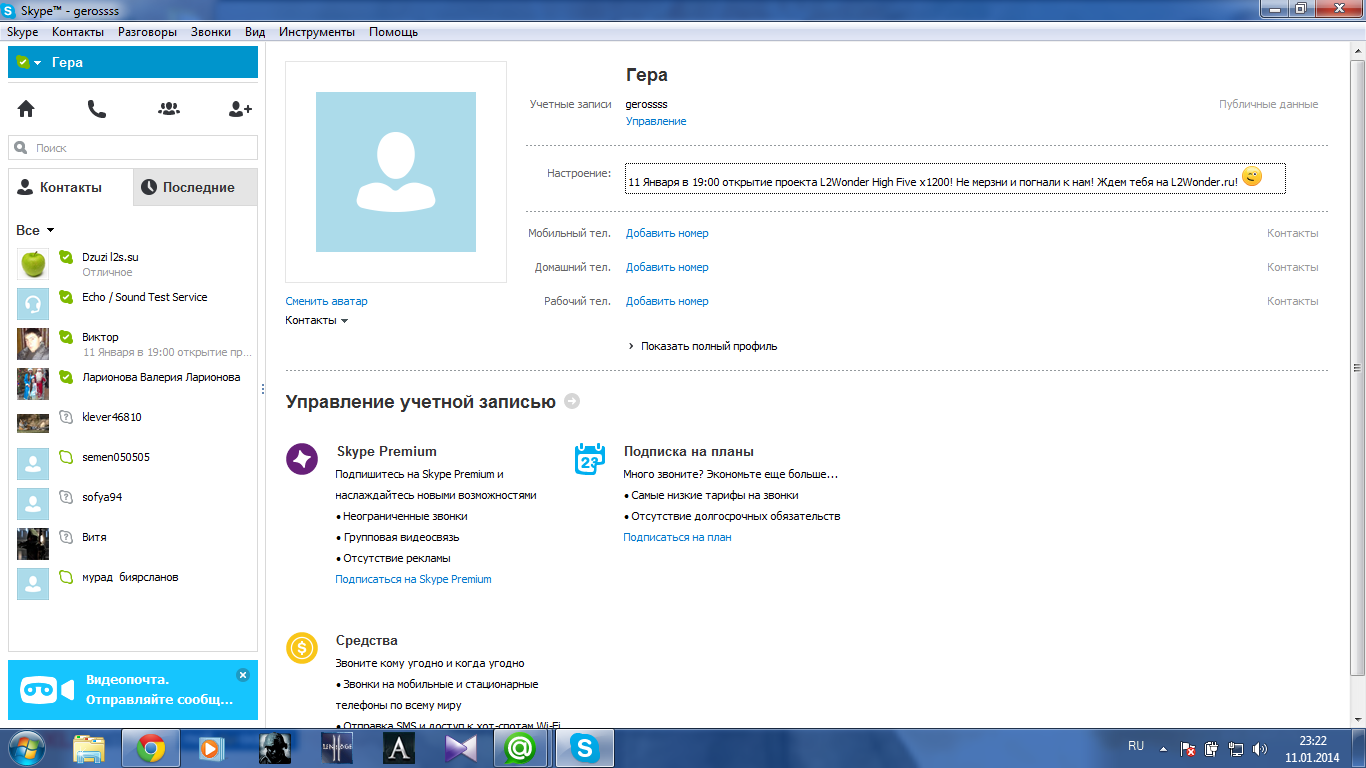
Task: Click arrow next to Управление учетной записью
Action: (572, 401)
